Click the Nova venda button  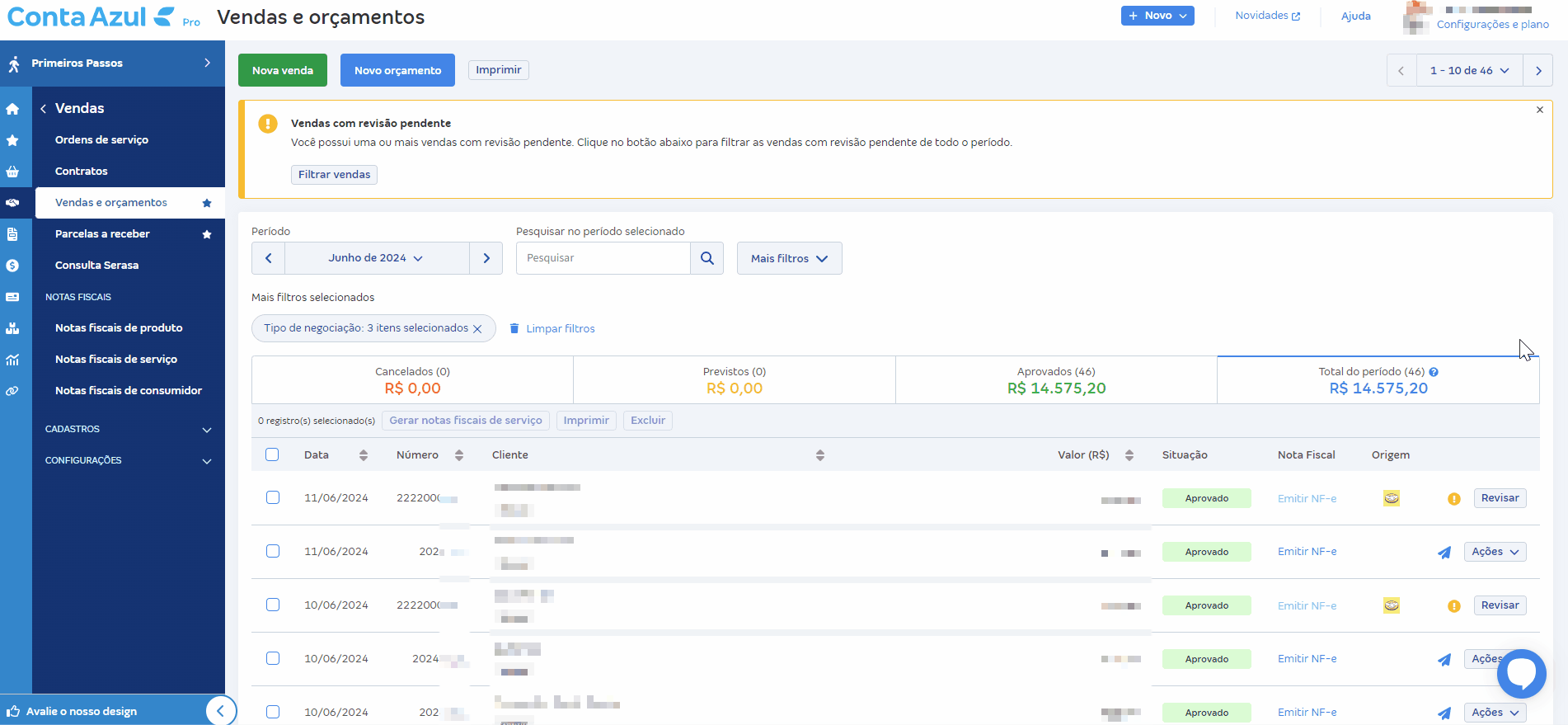tap(283, 70)
